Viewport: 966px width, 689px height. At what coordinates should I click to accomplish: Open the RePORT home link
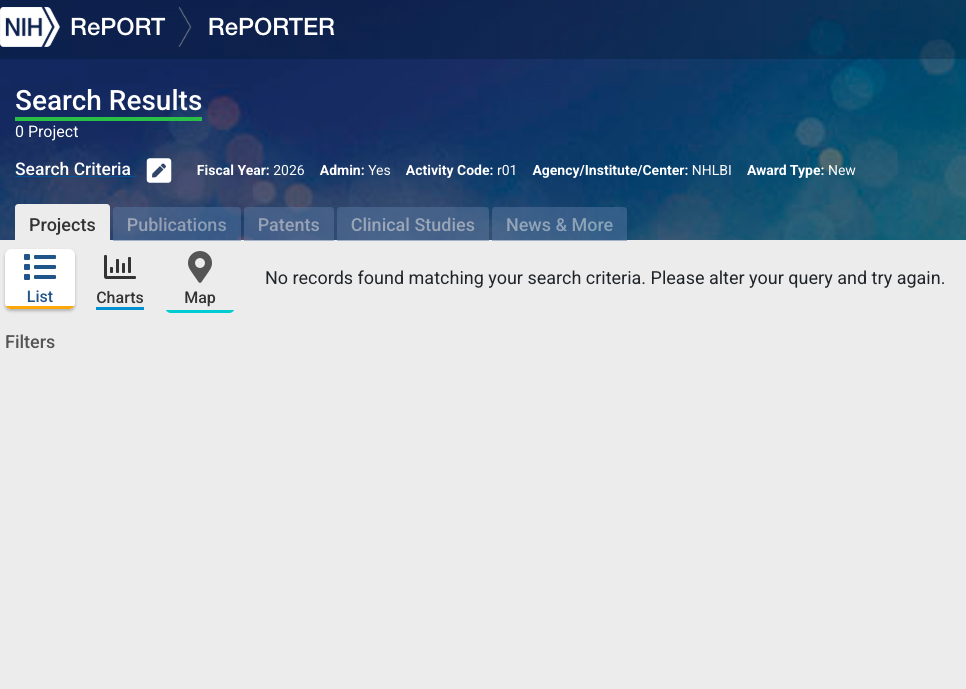[x=117, y=27]
